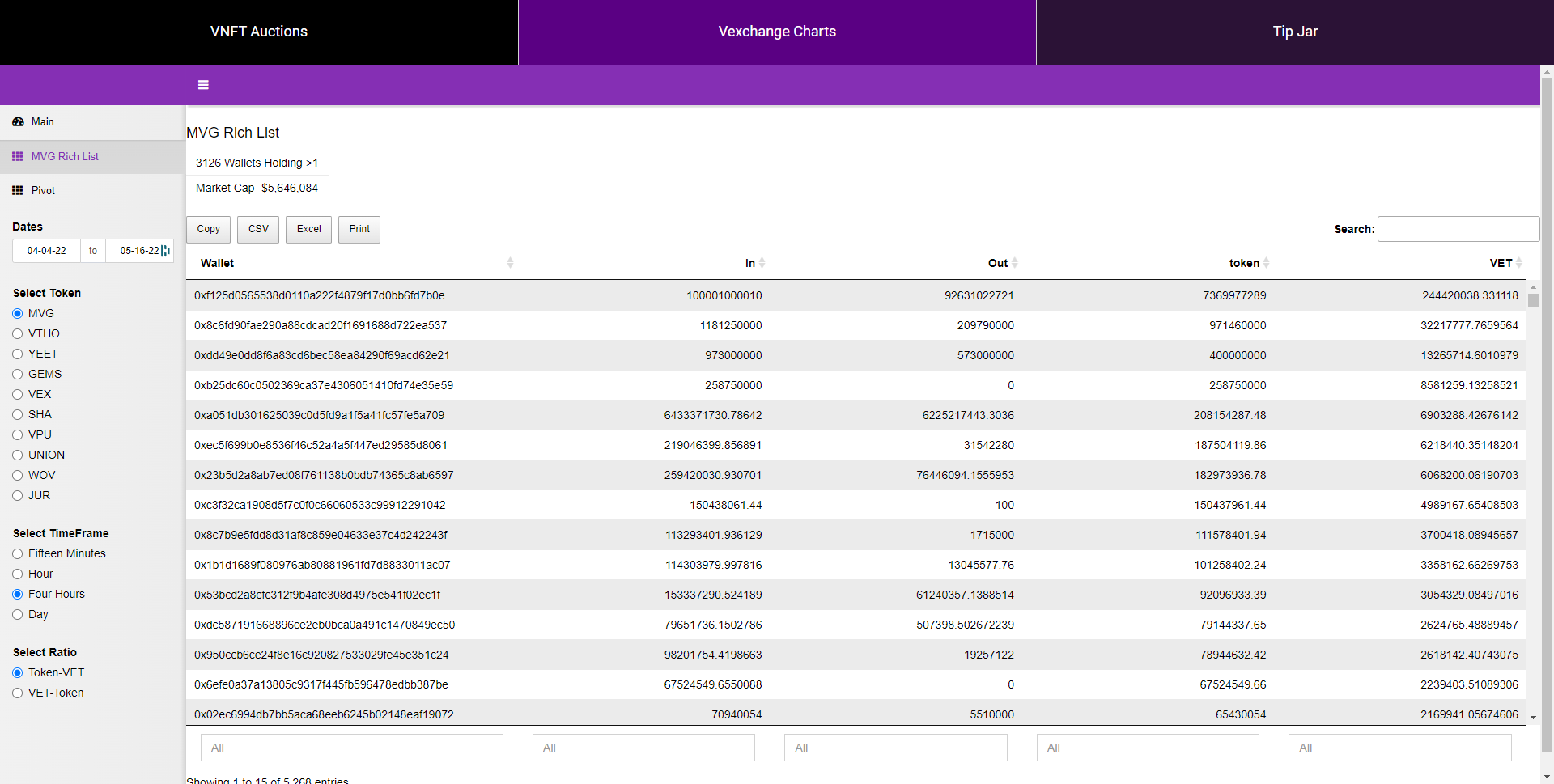This screenshot has width=1554, height=784.
Task: Open the VNFT Auctions tab
Action: [x=259, y=32]
